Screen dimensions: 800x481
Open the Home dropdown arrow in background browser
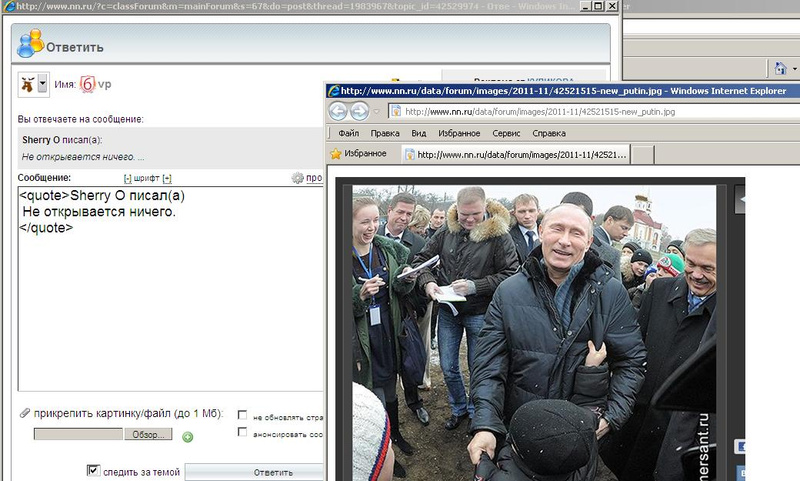795,68
